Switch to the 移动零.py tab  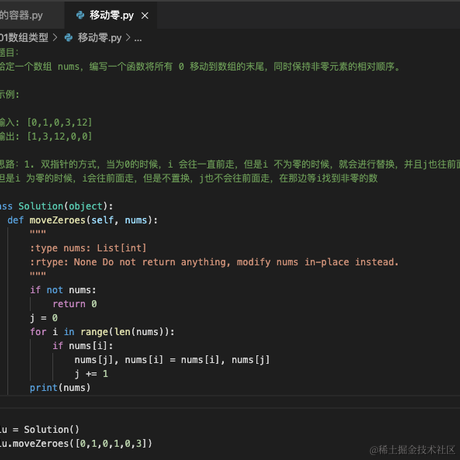point(111,15)
